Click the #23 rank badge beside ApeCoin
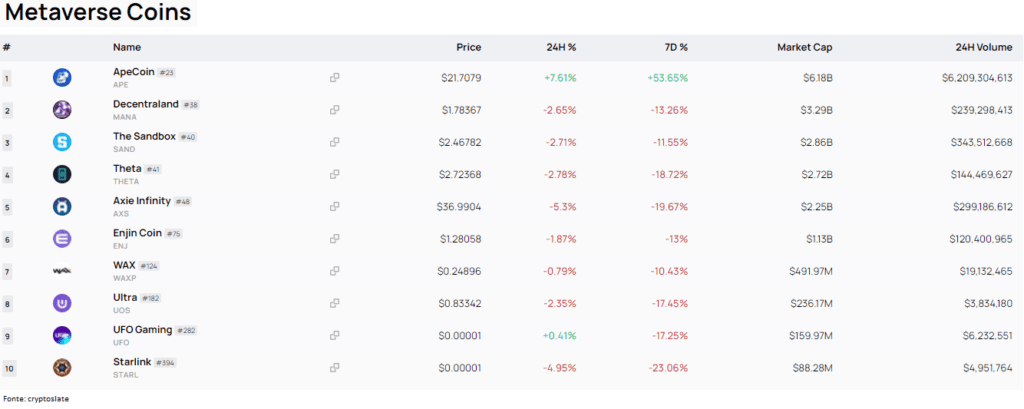The height and width of the screenshot is (409, 1024). click(x=167, y=73)
